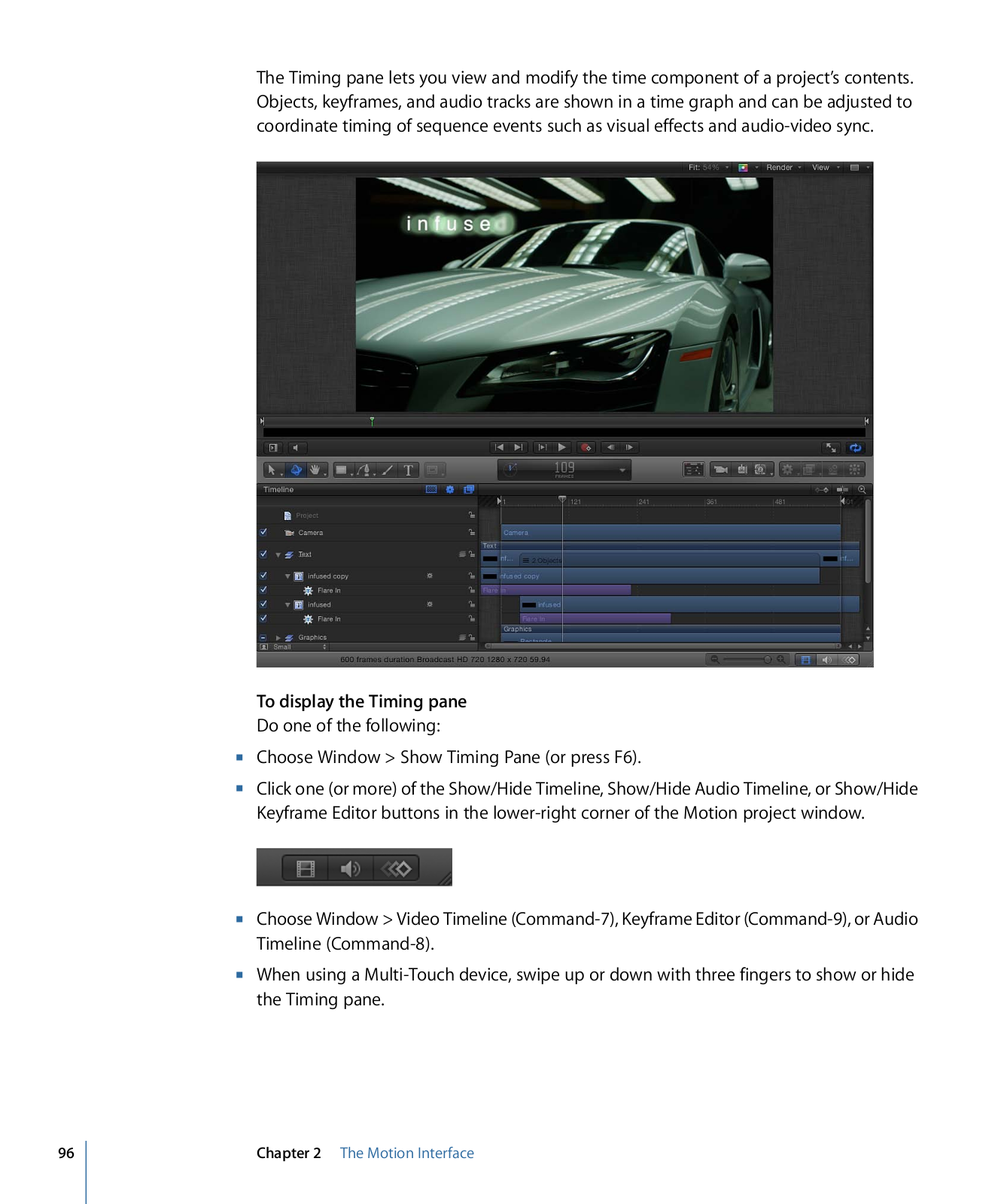This screenshot has width=1004, height=1204.
Task: Uncheck the Text group checkbox
Action: coord(263,554)
